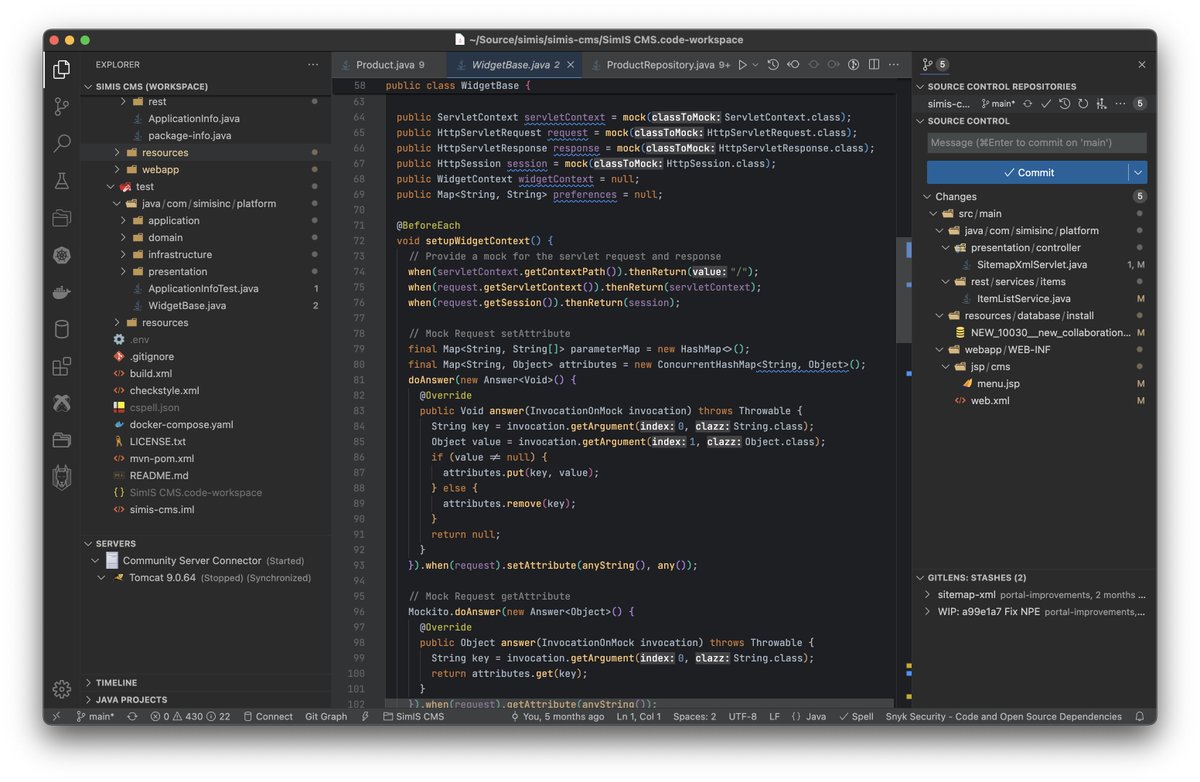
Task: Click errors and warnings count in status bar
Action: [190, 716]
